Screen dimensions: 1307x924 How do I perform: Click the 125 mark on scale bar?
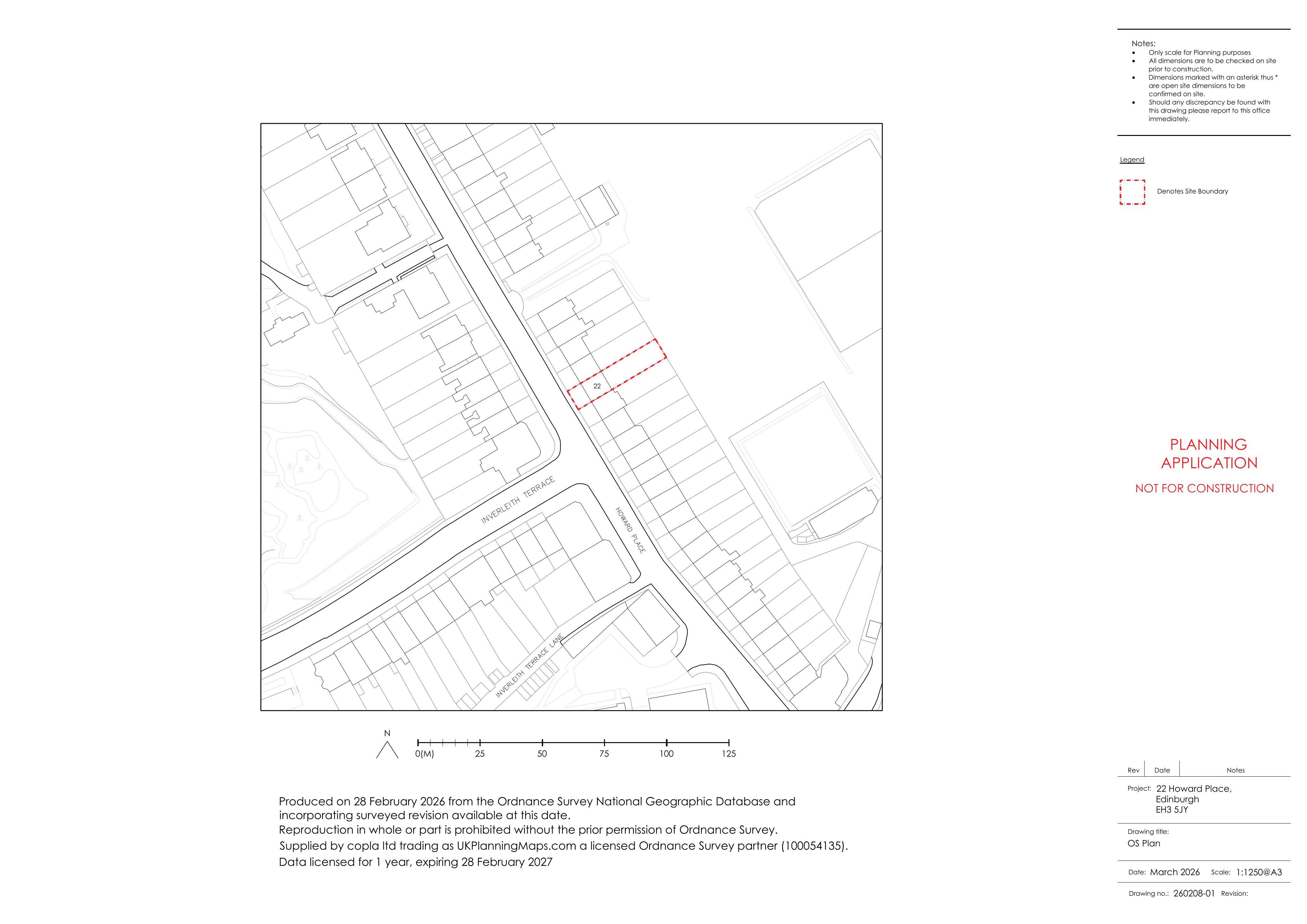click(728, 754)
